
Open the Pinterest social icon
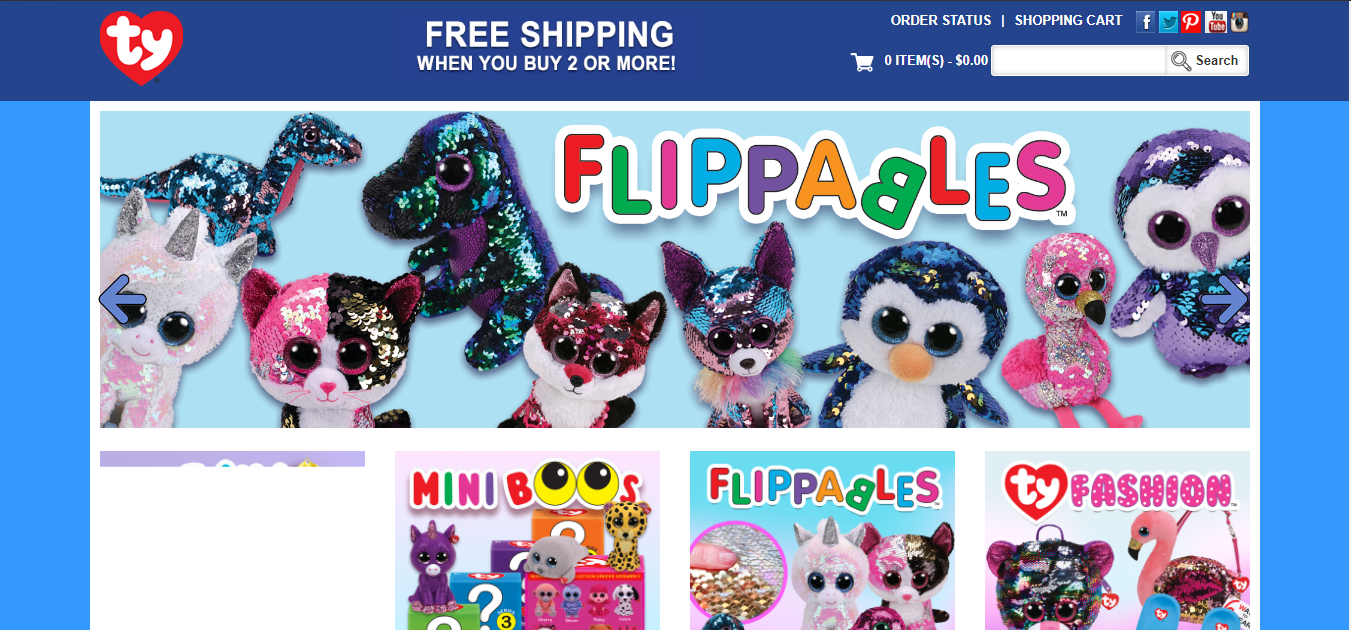click(x=1191, y=22)
